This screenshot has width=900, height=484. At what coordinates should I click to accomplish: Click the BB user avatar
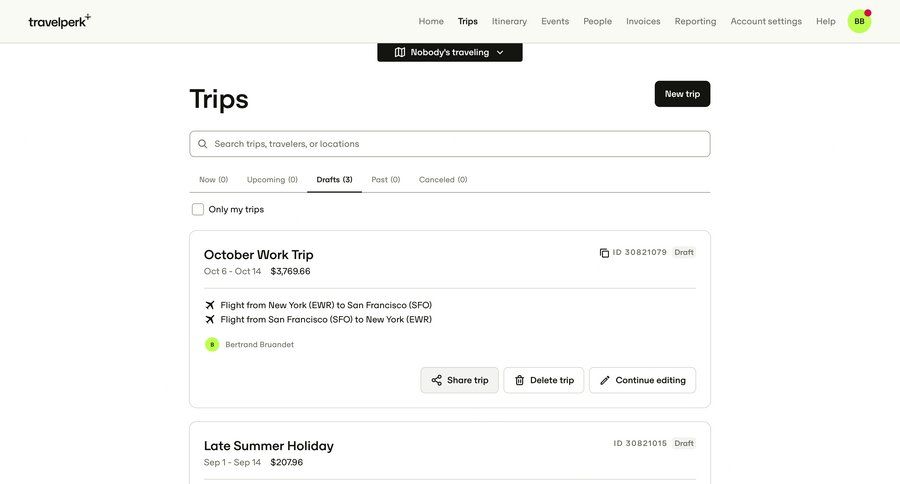pyautogui.click(x=859, y=21)
